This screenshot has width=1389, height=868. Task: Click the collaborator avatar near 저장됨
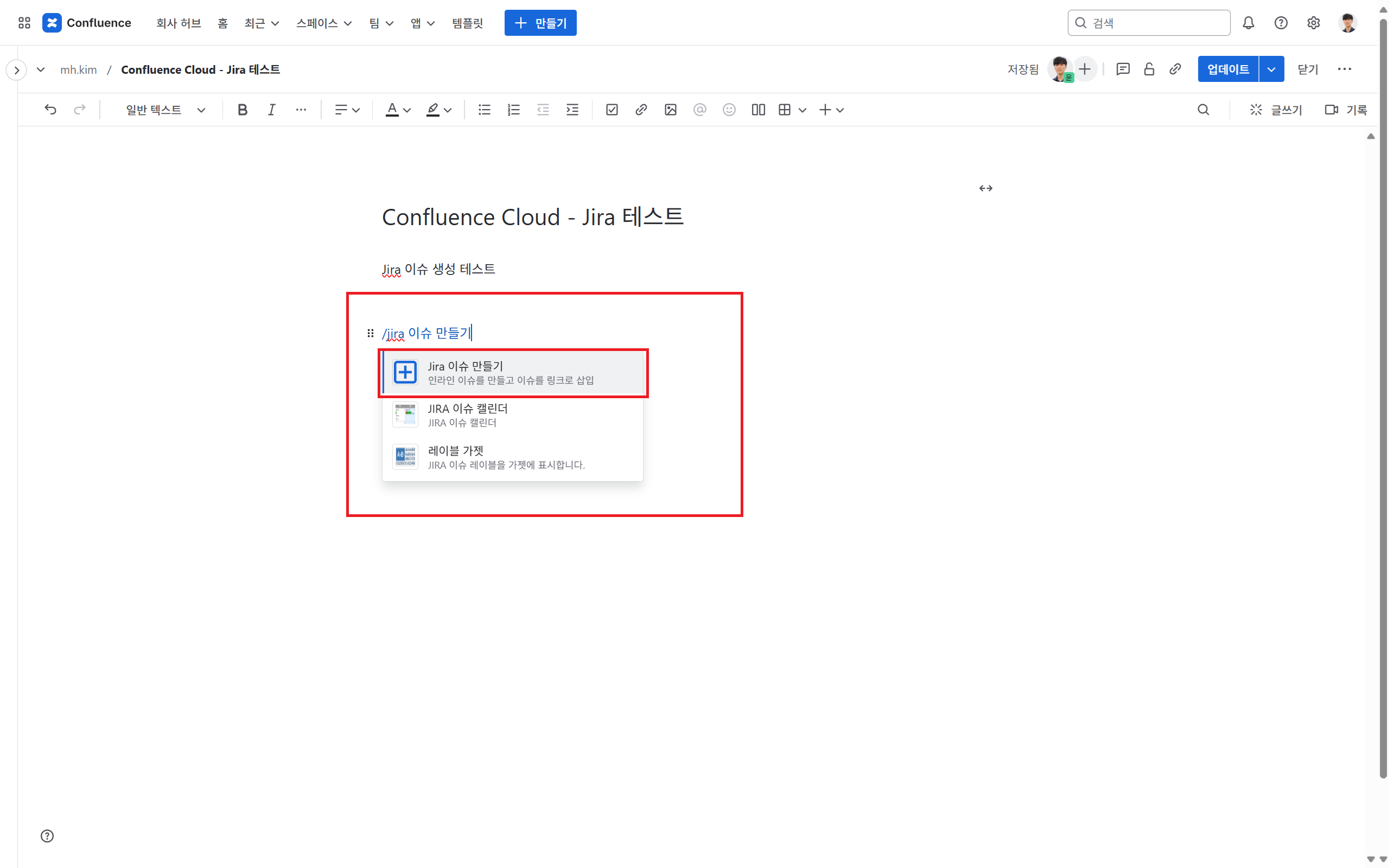coord(1060,69)
